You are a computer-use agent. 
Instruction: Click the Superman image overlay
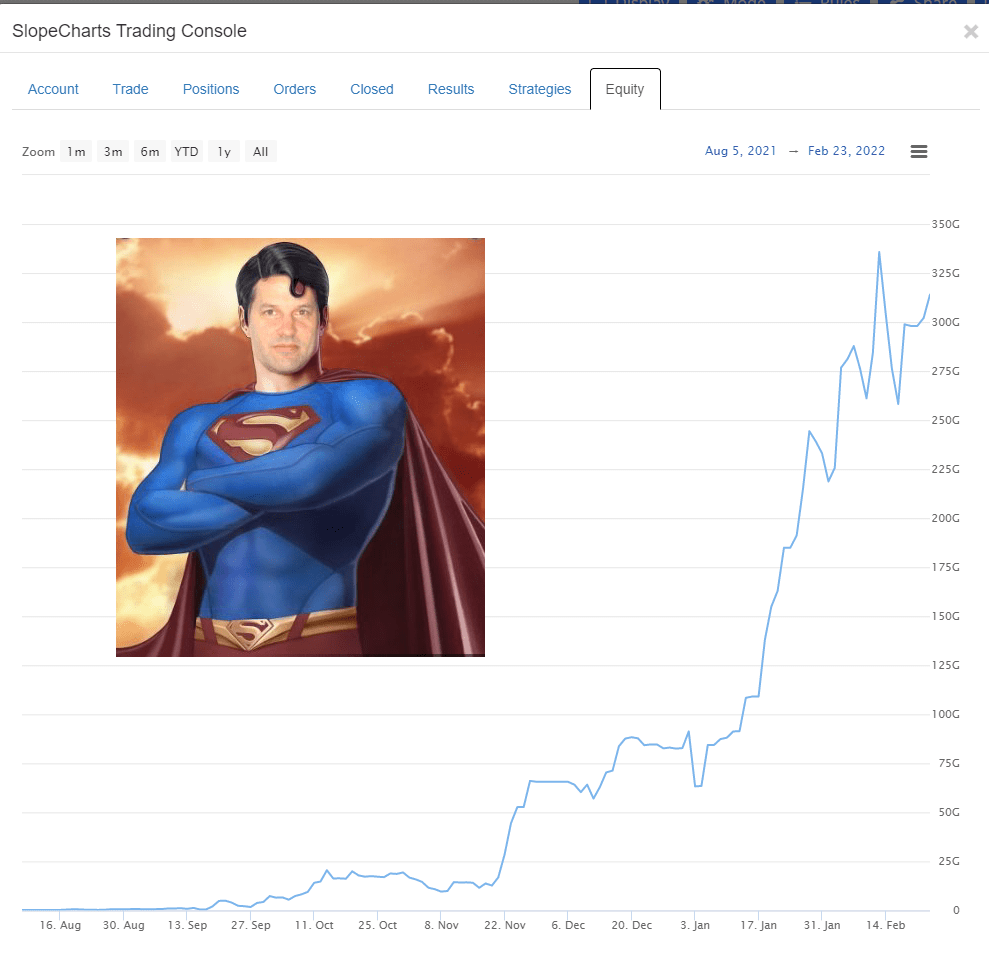click(300, 447)
